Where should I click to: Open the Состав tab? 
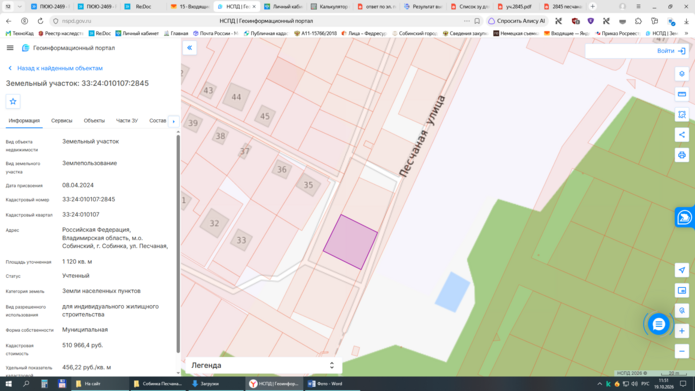157,121
